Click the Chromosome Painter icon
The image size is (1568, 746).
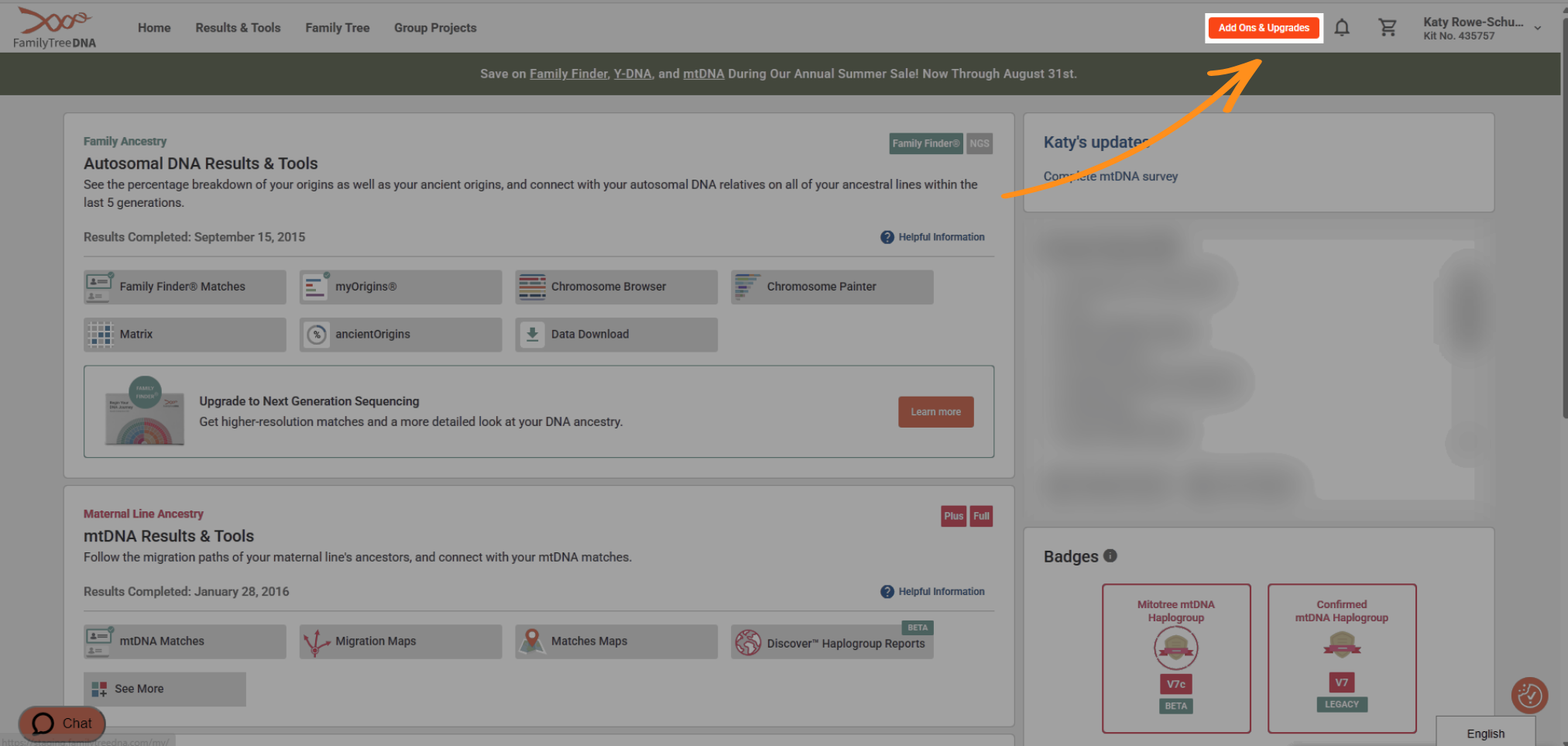click(x=747, y=287)
